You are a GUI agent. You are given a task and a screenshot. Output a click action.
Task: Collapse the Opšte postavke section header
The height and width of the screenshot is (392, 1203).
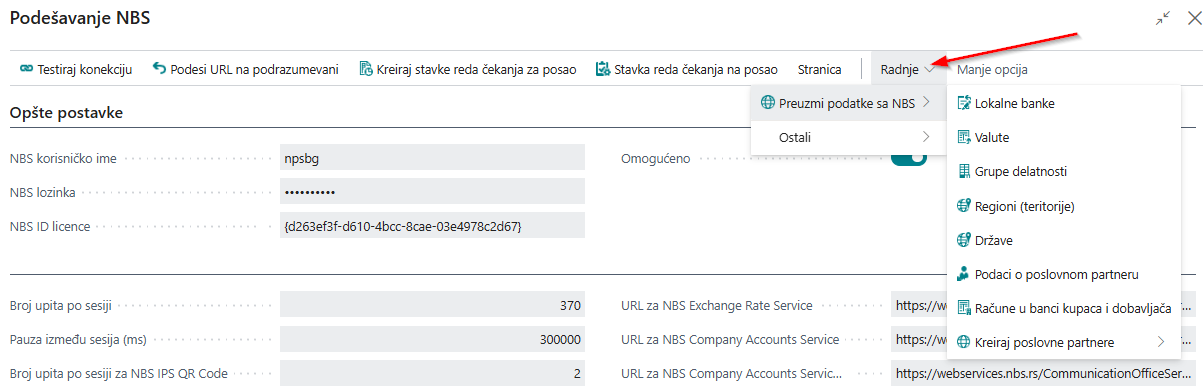[66, 113]
